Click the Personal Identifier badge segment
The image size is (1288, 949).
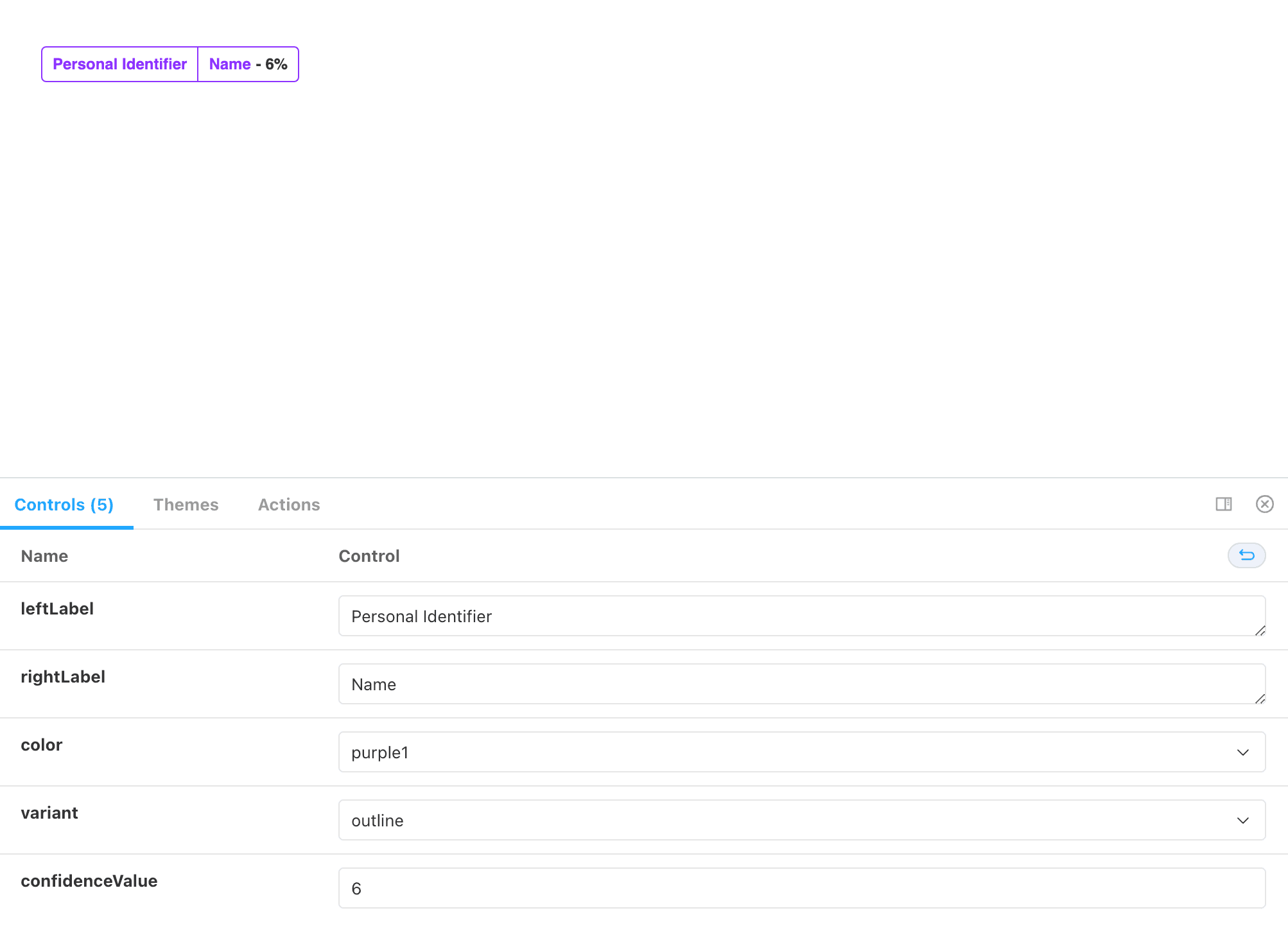click(120, 64)
